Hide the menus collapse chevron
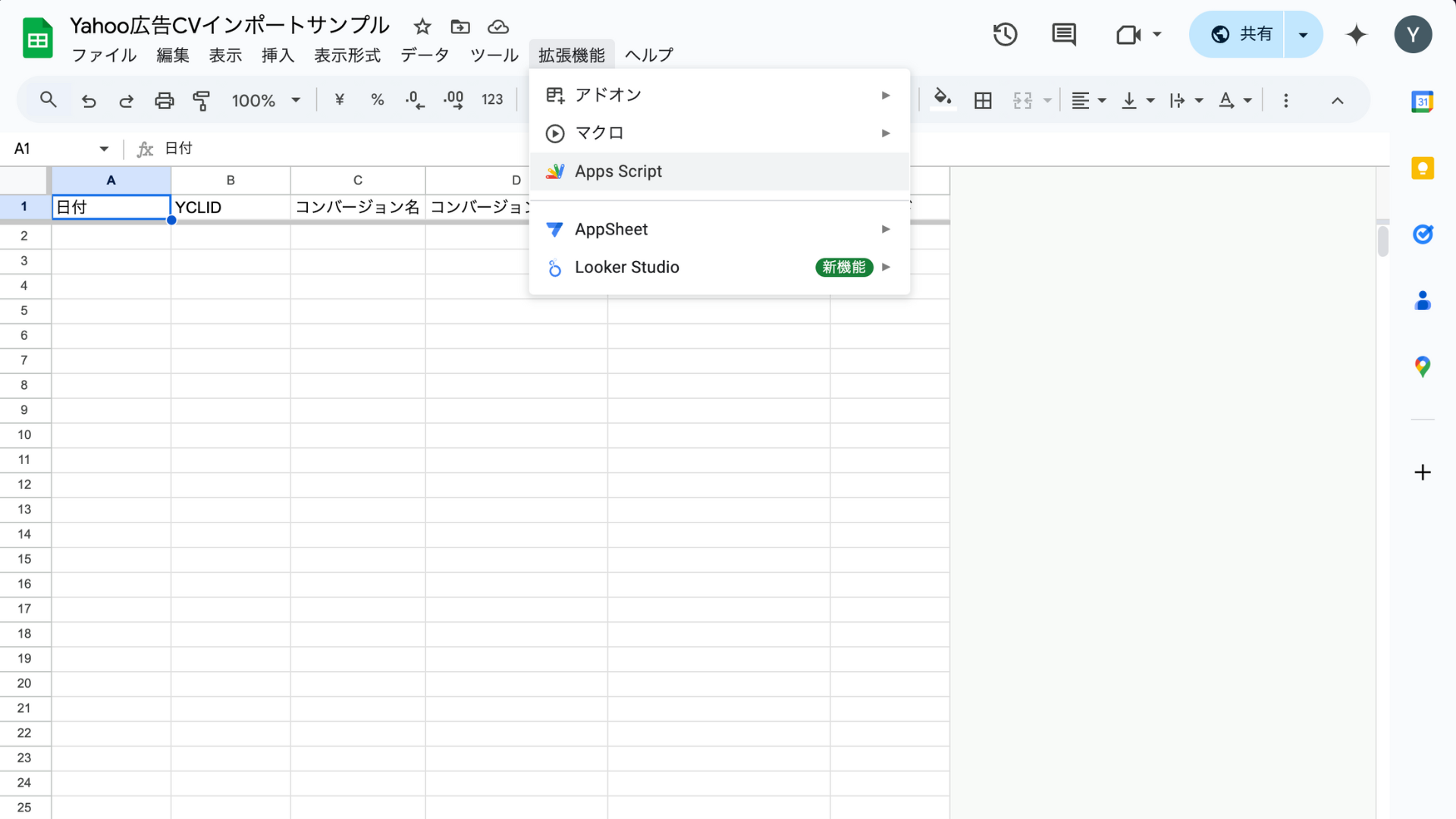This screenshot has height=819, width=1456. tap(1338, 100)
